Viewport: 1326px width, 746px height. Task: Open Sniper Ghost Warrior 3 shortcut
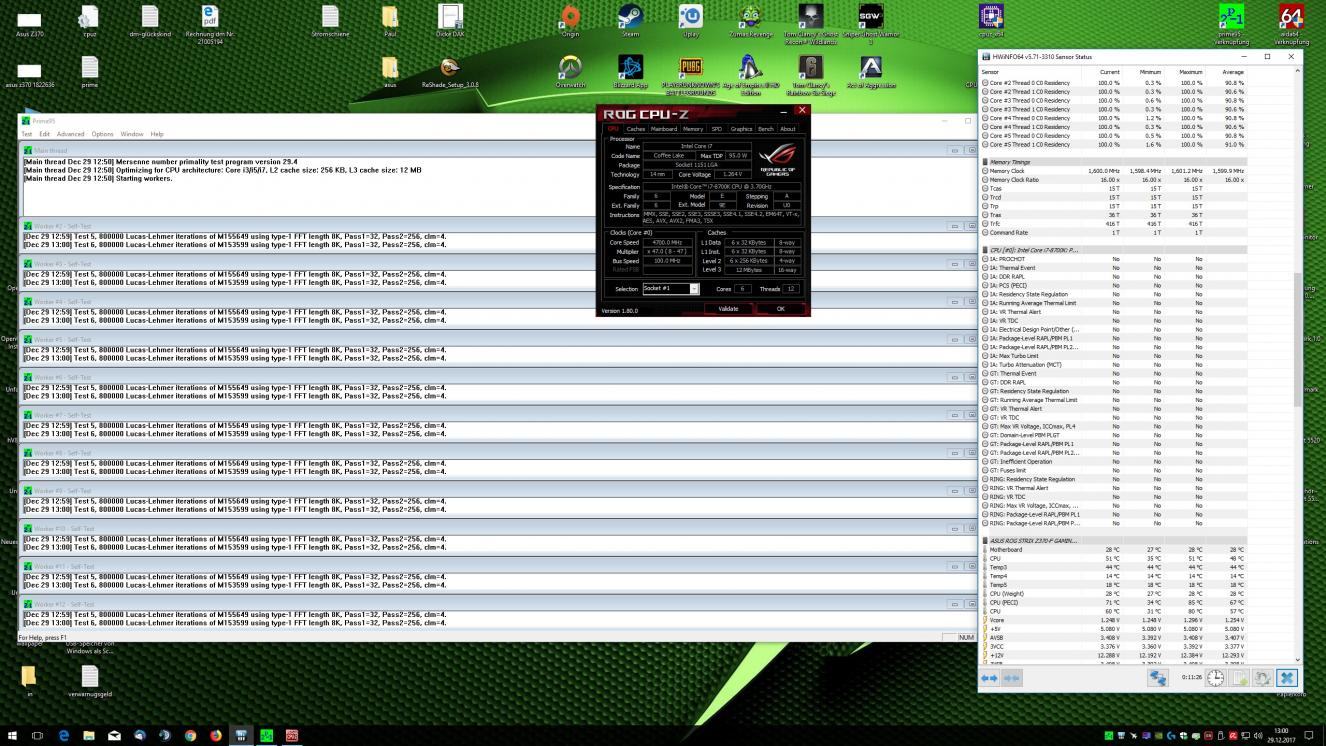tap(871, 22)
